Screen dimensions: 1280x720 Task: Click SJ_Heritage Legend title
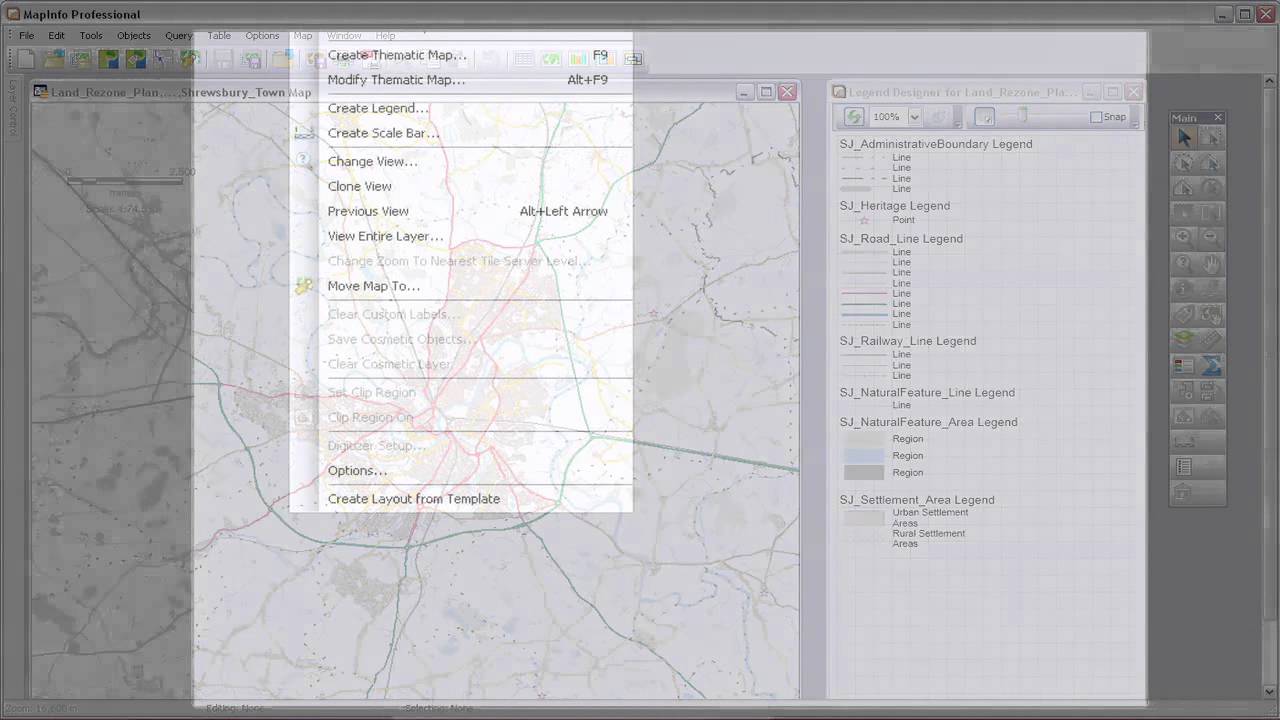[x=895, y=206]
